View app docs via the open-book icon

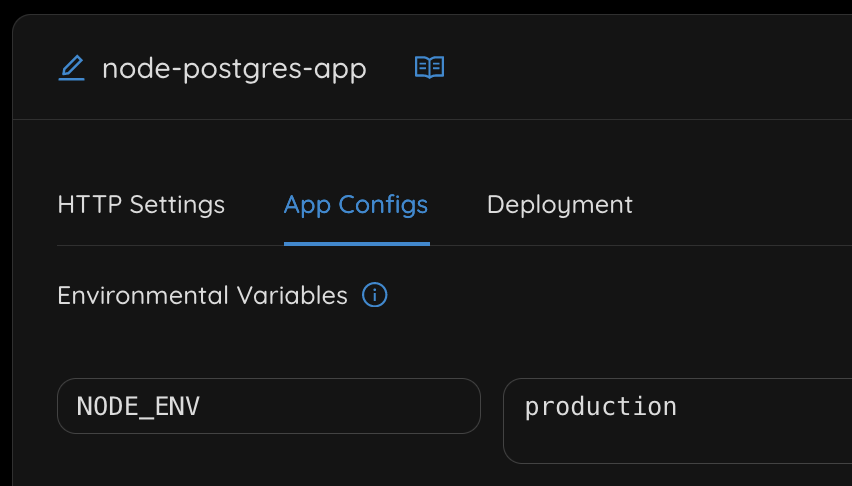click(x=429, y=68)
